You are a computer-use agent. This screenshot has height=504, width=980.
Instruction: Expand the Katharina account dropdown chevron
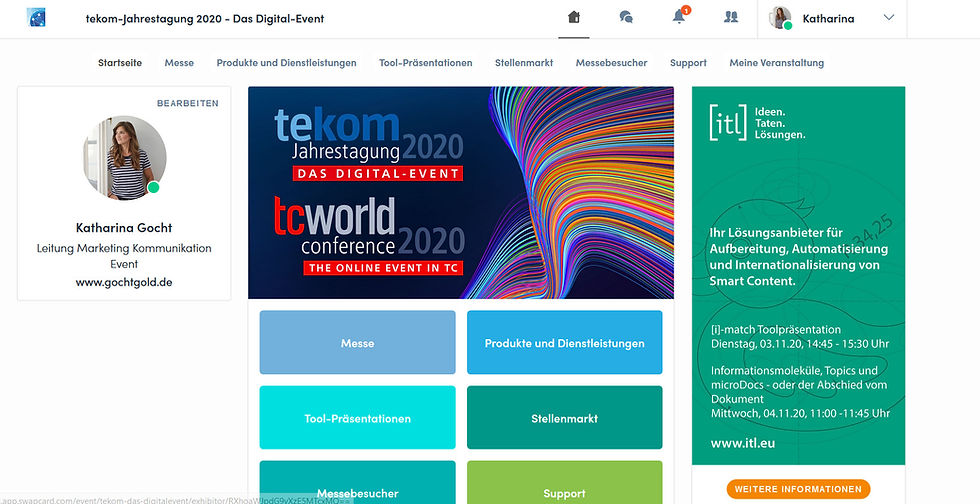point(888,18)
